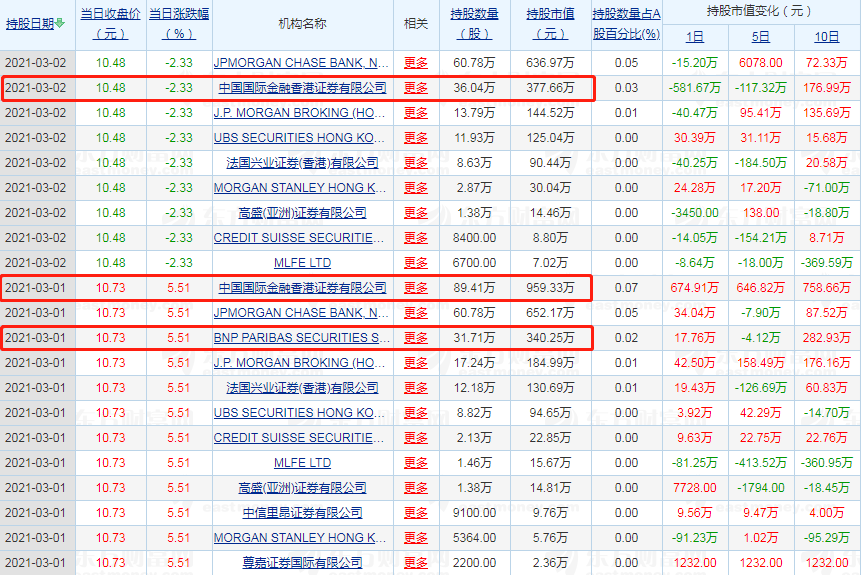Image resolution: width=861 pixels, height=575 pixels.
Task: Open 法国兴业证券(香港)有限公司 link dated 2021-03-02
Action: 303,163
